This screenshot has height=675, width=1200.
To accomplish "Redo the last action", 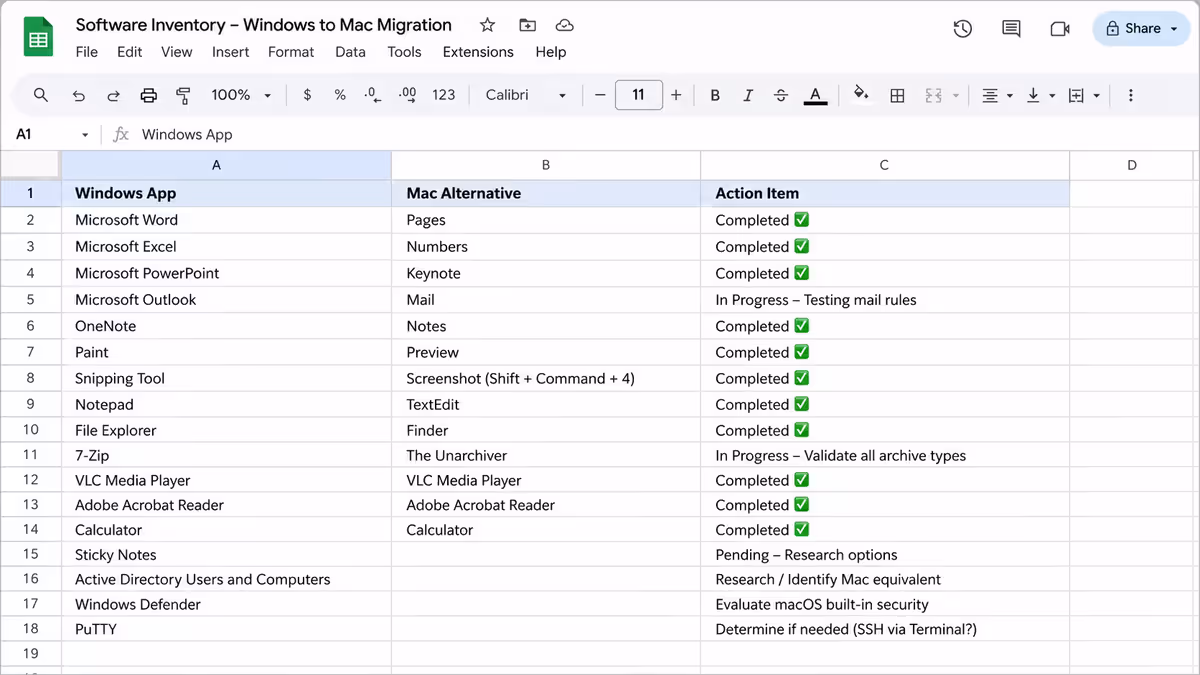I will pos(113,95).
